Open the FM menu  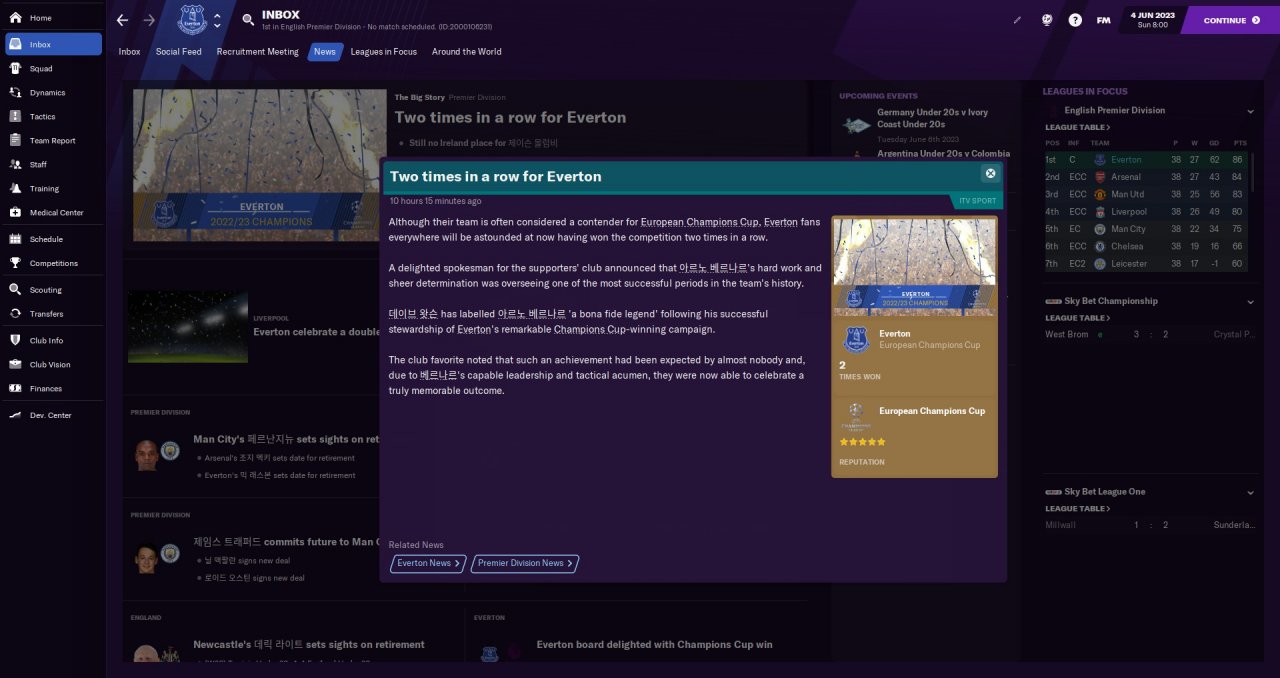[x=1103, y=20]
